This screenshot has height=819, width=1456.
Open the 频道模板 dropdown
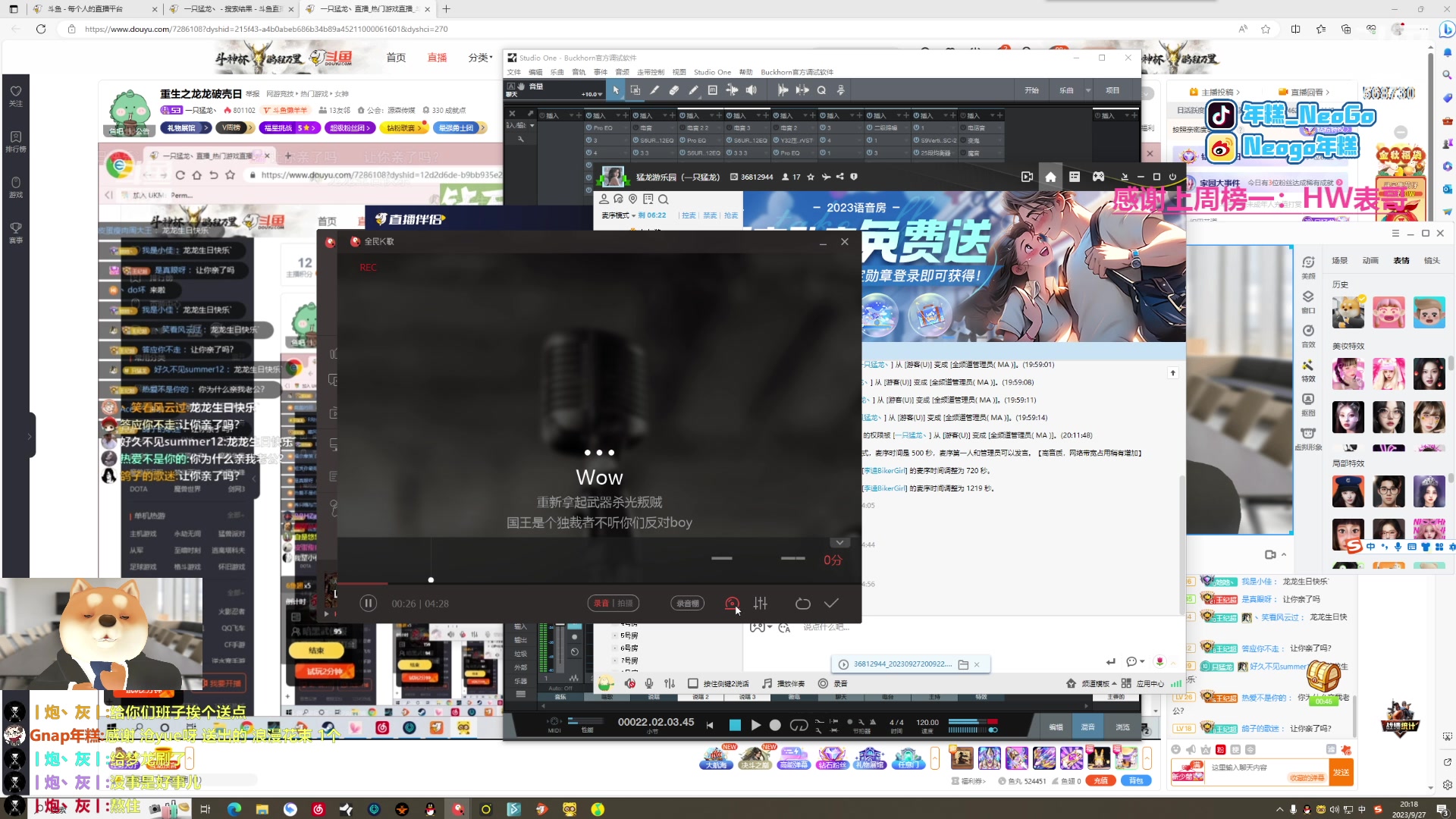coord(1097,683)
